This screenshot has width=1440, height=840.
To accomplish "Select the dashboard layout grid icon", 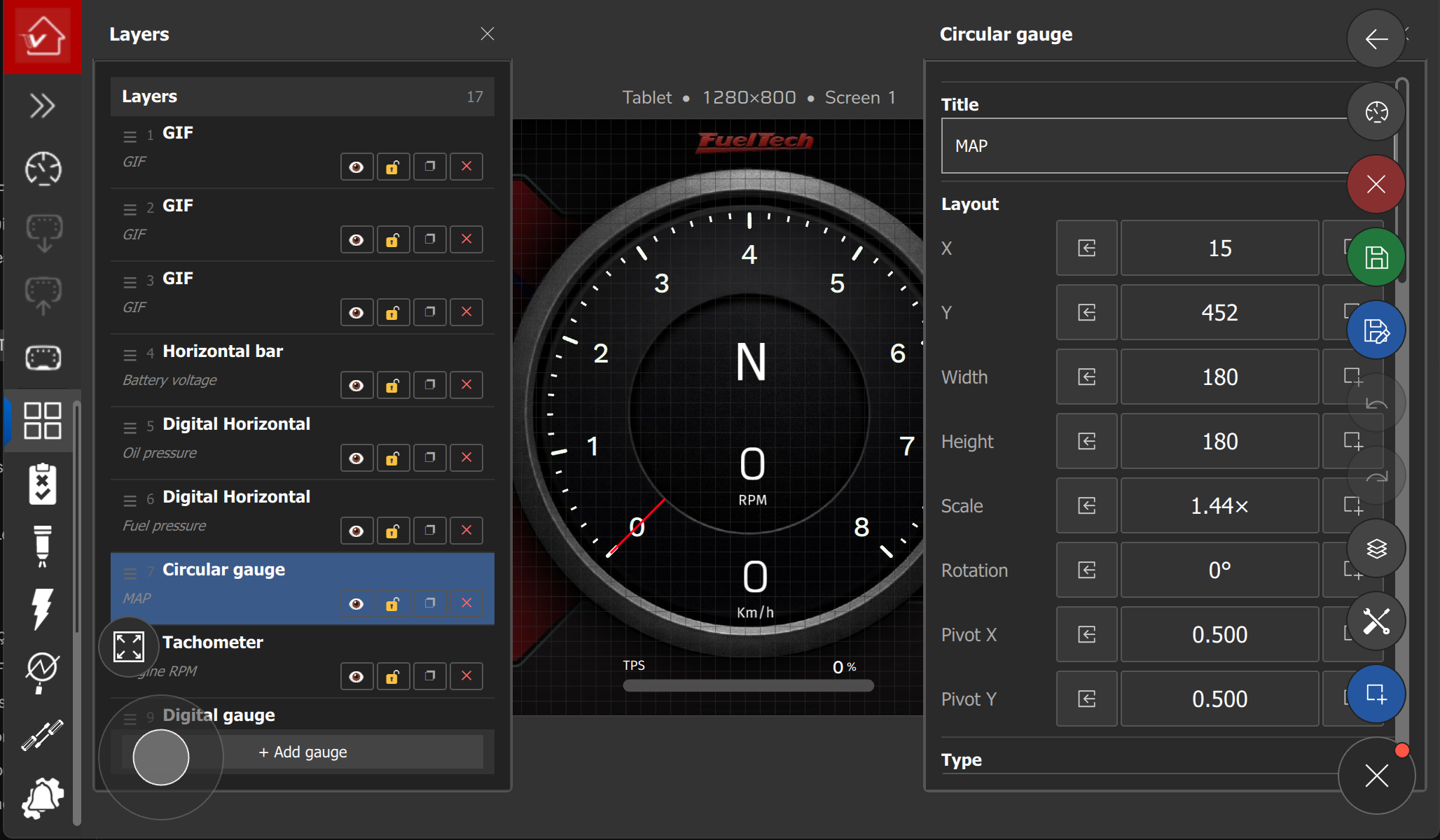I will 43,420.
